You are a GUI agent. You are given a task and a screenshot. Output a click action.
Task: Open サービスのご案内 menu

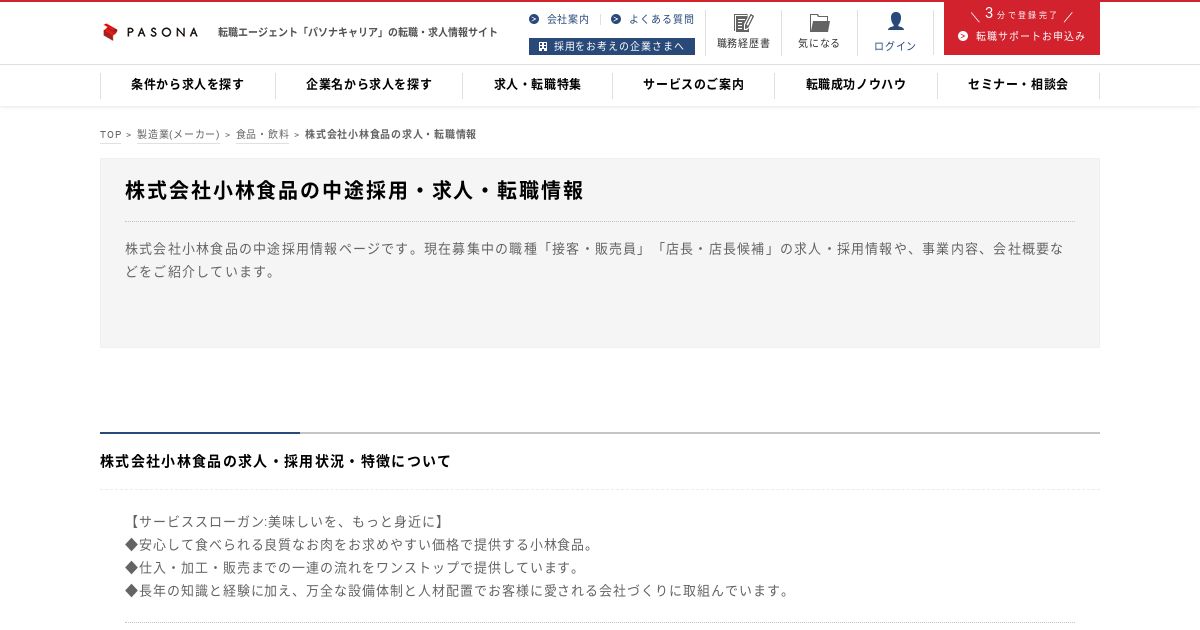(x=693, y=85)
